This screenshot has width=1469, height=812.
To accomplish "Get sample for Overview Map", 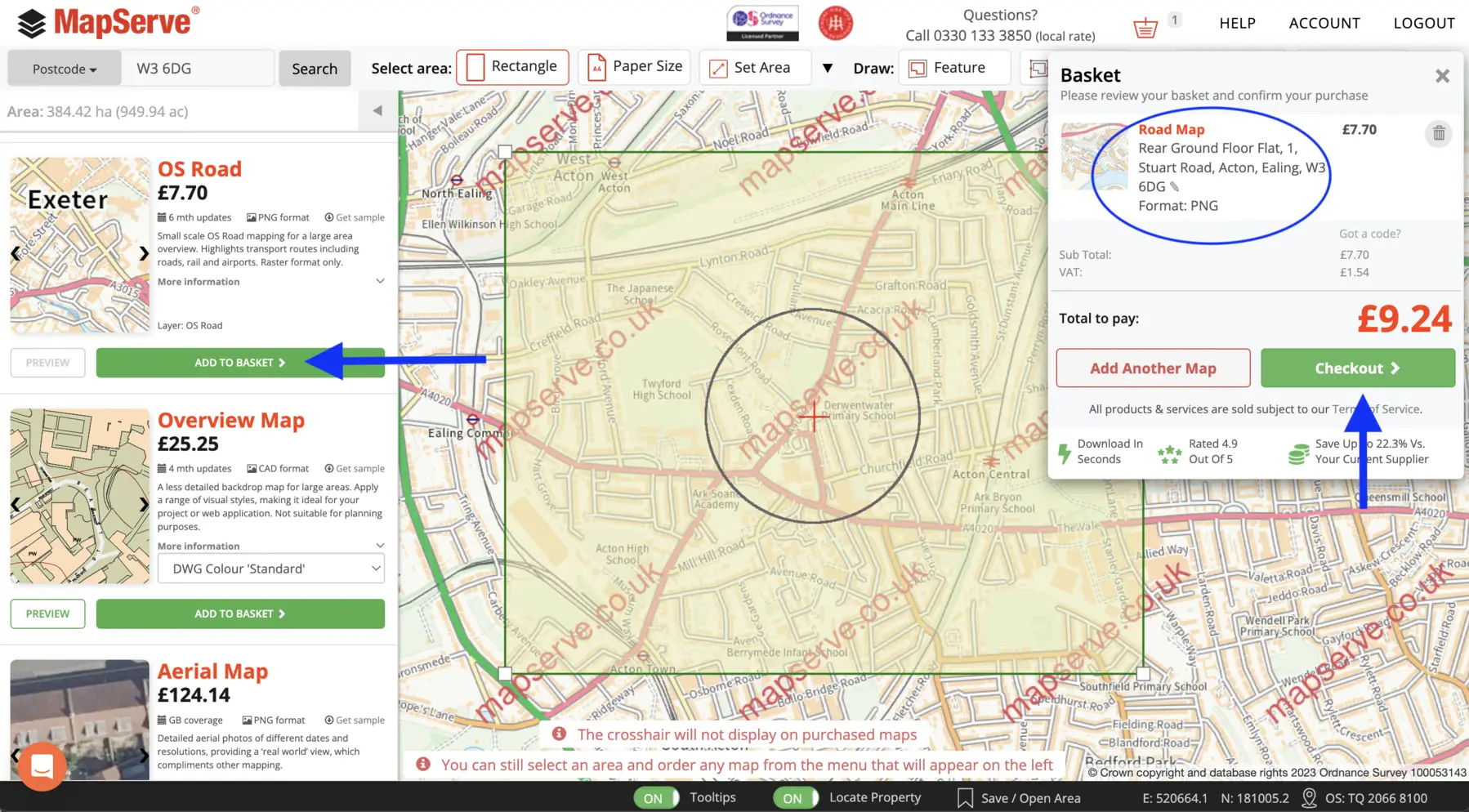I will 355,468.
